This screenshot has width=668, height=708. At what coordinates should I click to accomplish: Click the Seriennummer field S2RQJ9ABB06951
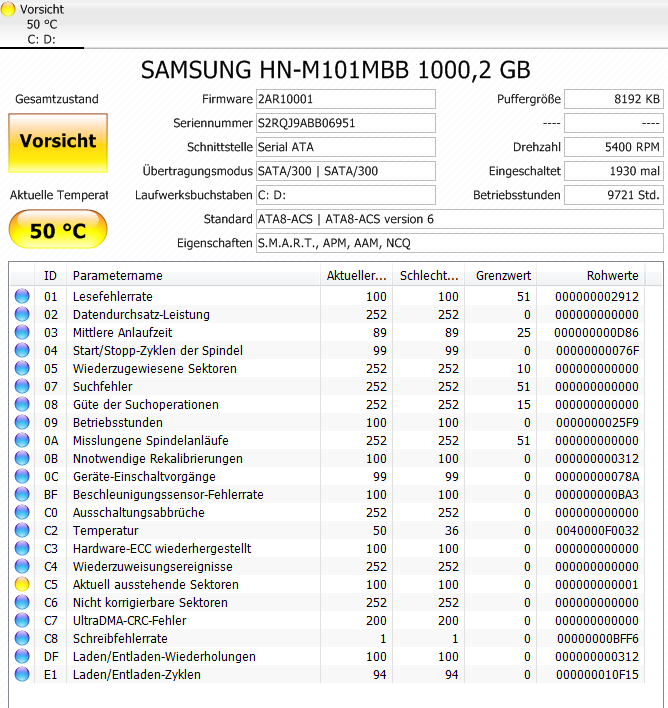(346, 123)
